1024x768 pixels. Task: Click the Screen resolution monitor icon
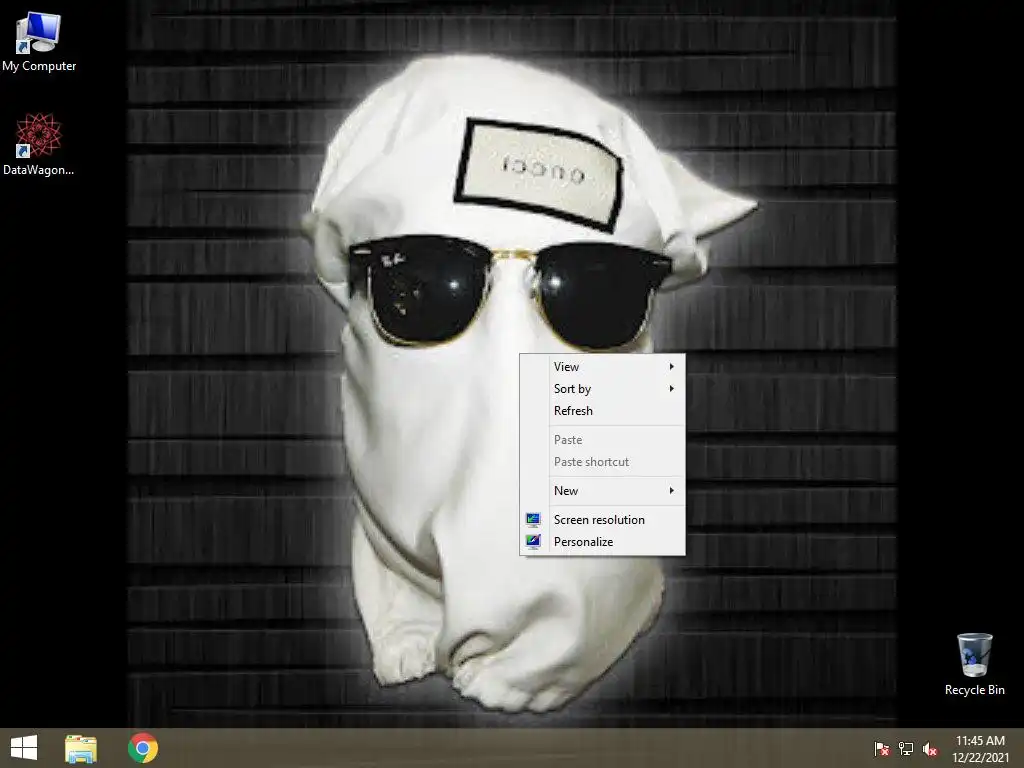coord(534,520)
